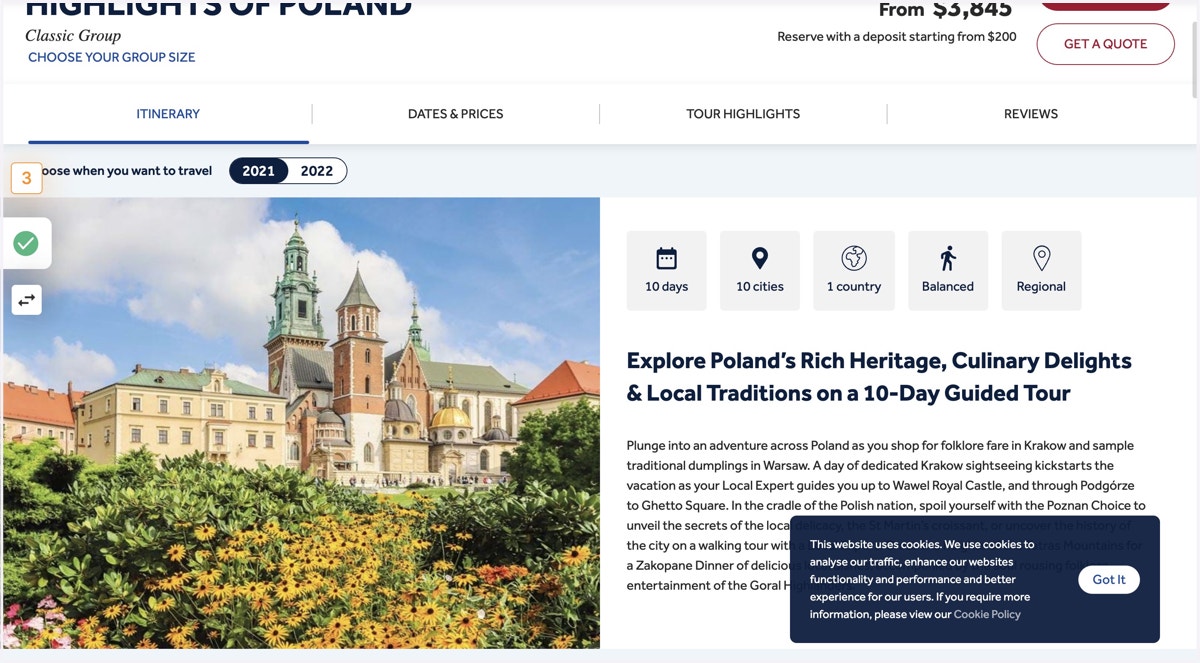The image size is (1200, 663).
Task: Open Choose Your Group Size link
Action: (112, 58)
